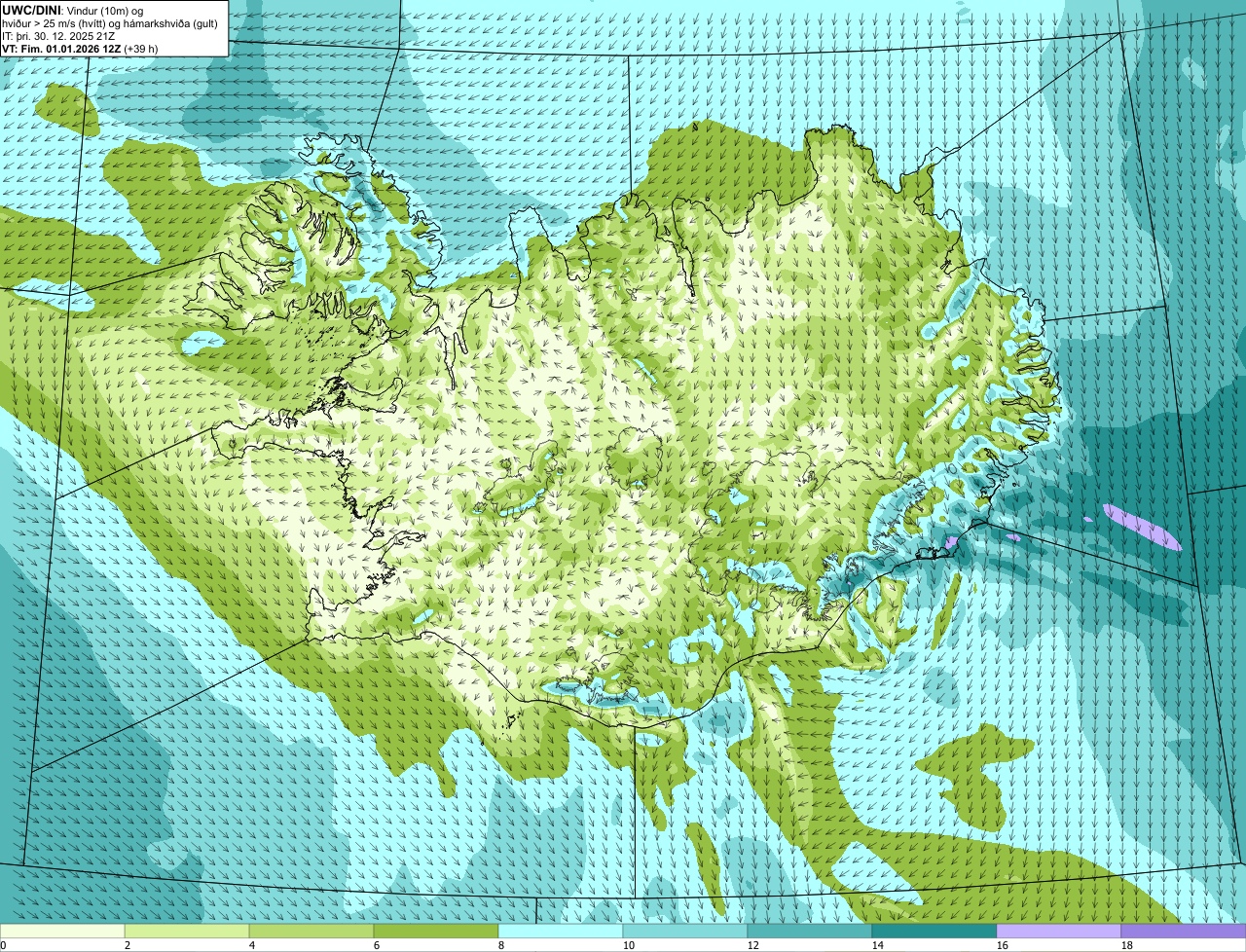Click the legend label "16"
This screenshot has width=1246, height=952.
tap(1003, 945)
